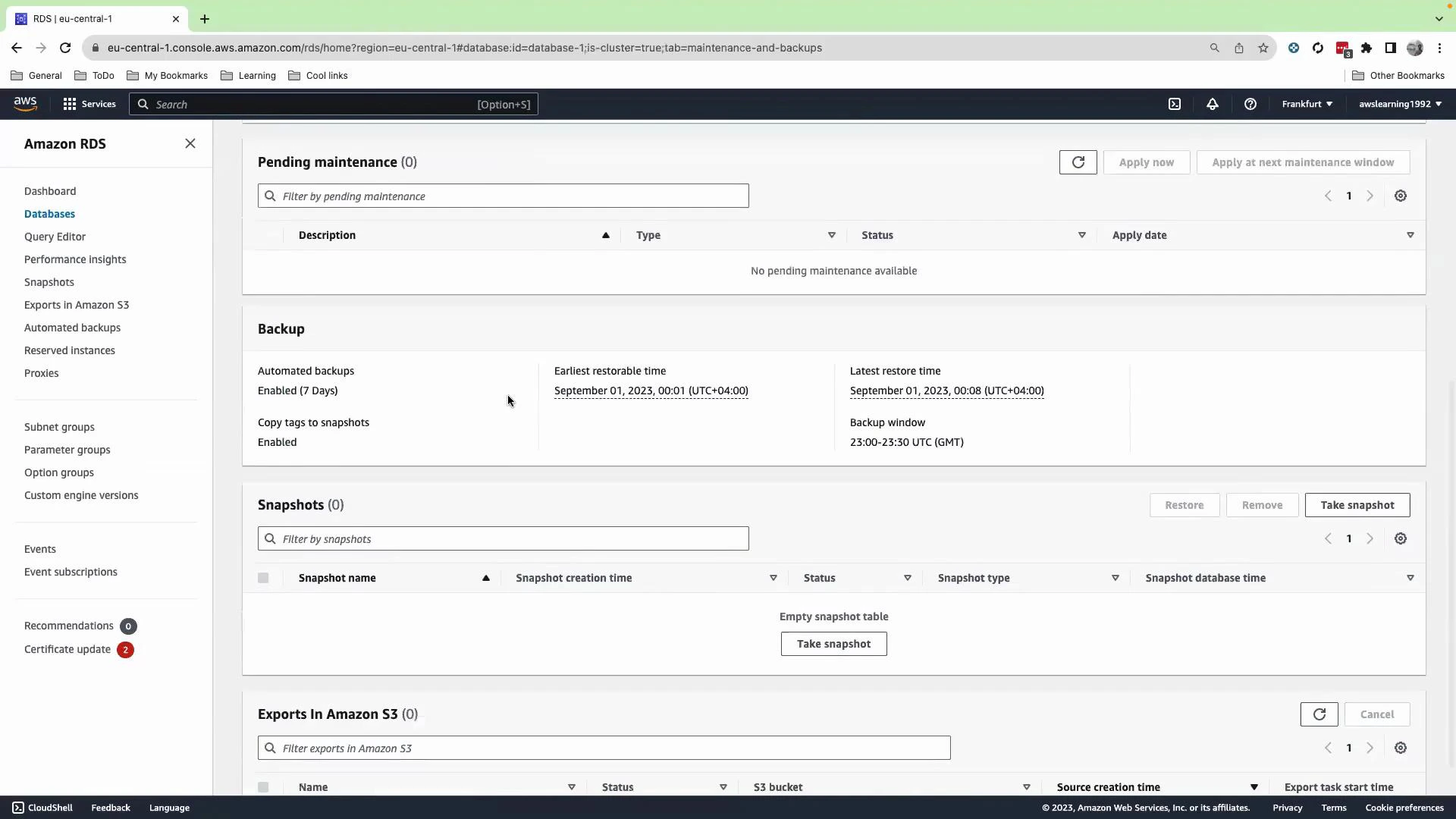Viewport: 1456px width, 819px height.
Task: Open the awslearning1992 account menu
Action: click(1399, 104)
